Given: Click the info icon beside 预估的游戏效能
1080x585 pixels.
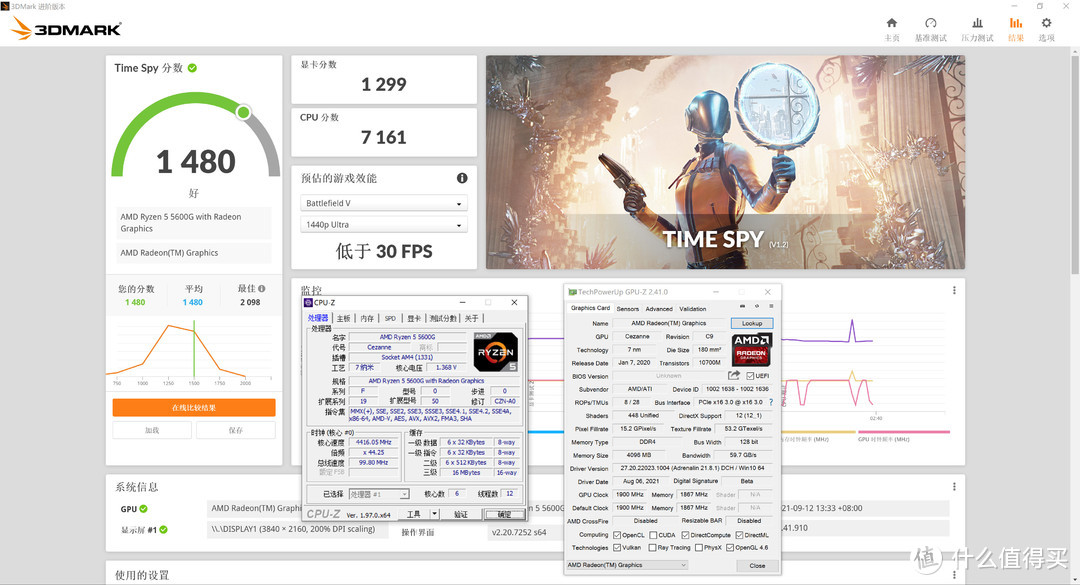Looking at the screenshot, I should point(462,178).
